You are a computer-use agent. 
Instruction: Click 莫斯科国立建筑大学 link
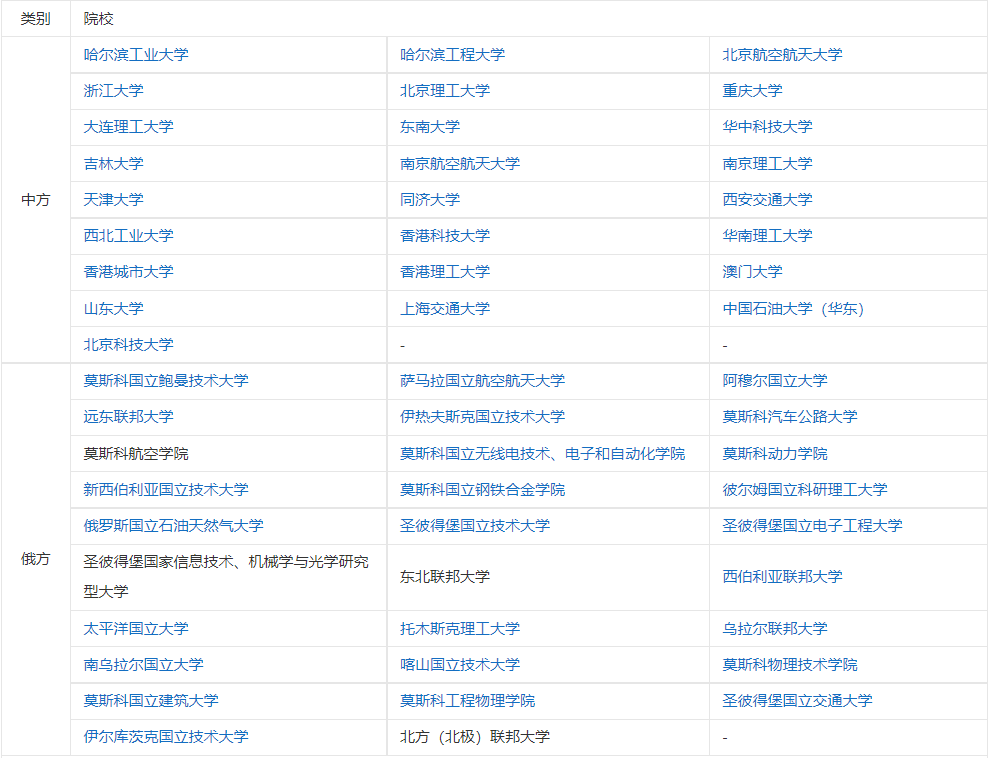click(151, 700)
